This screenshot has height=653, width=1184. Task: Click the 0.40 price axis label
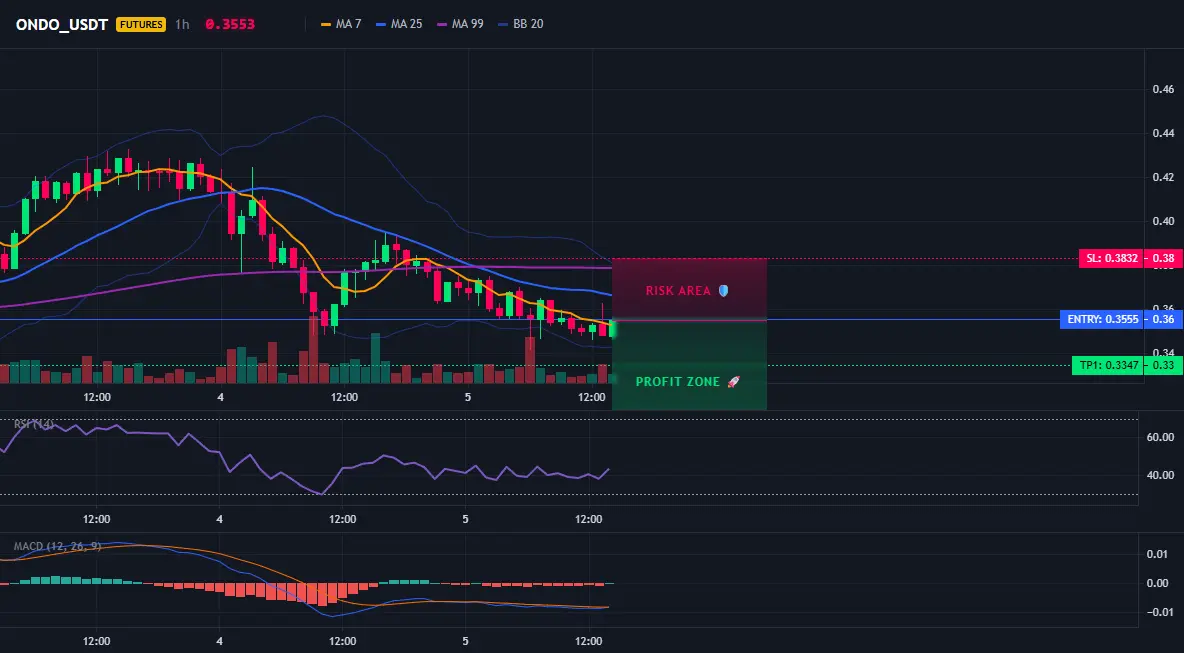point(1163,221)
